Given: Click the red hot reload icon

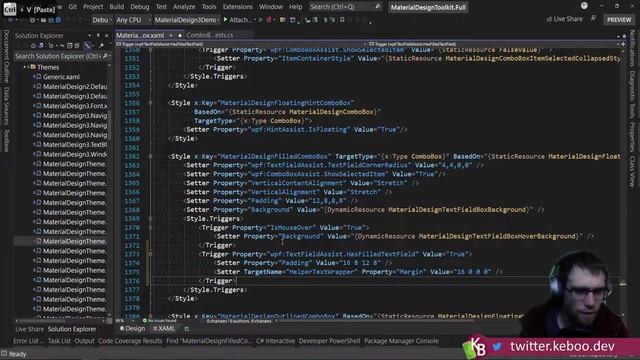Looking at the screenshot, I should [269, 20].
